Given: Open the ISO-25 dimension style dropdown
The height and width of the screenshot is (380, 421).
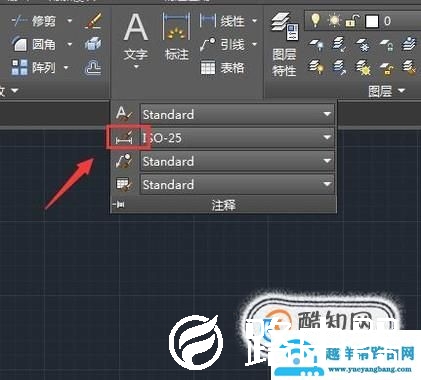Looking at the screenshot, I should pyautogui.click(x=237, y=138).
